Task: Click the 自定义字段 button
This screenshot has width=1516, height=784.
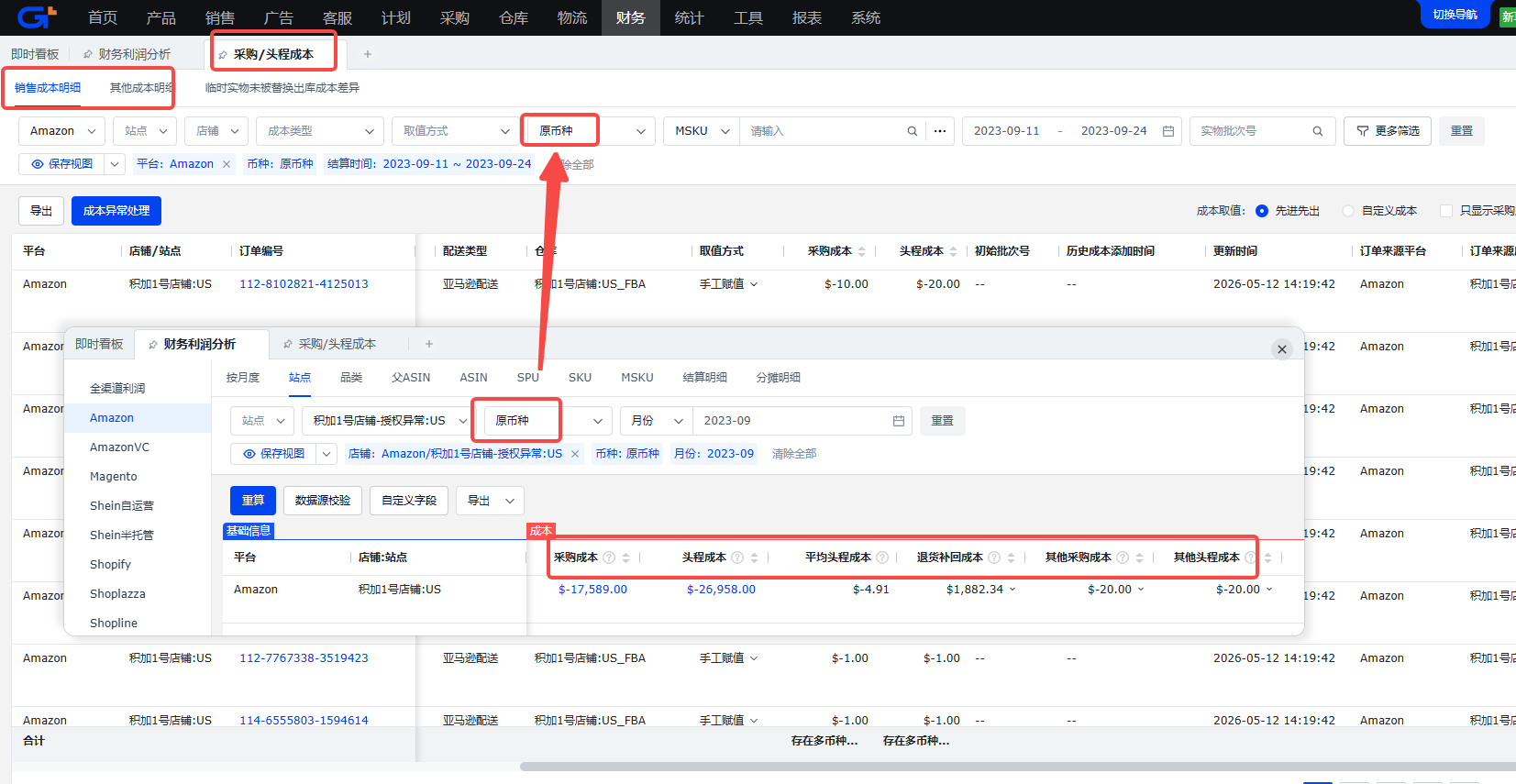Action: click(409, 501)
